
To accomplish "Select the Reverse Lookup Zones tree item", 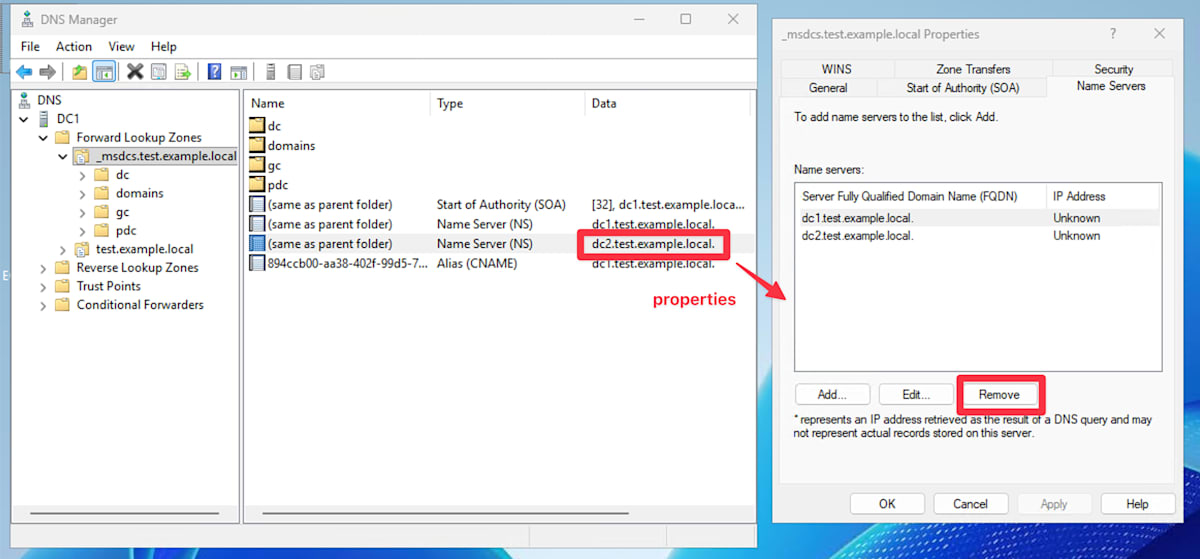I will [137, 268].
